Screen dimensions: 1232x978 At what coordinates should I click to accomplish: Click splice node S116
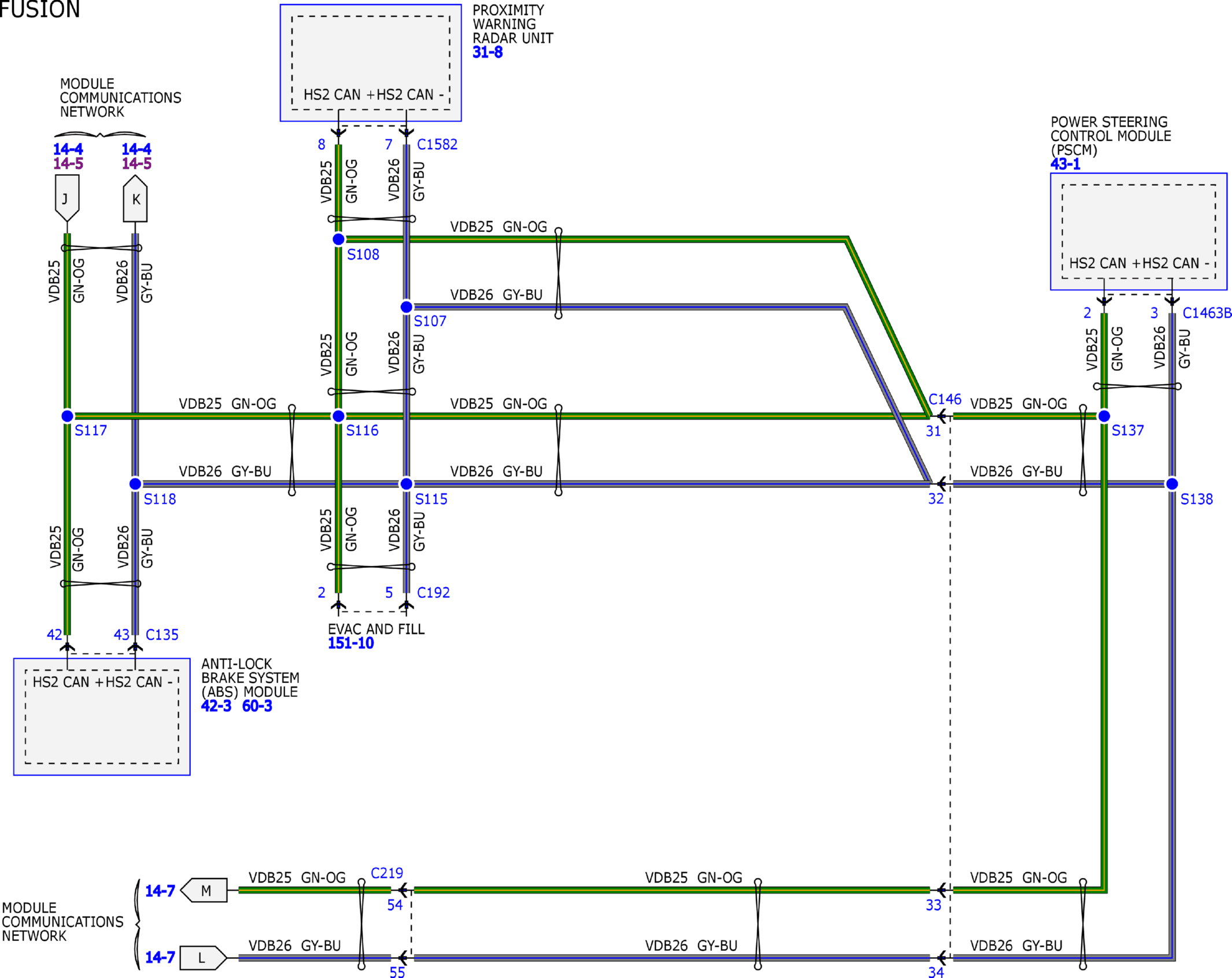click(x=338, y=416)
